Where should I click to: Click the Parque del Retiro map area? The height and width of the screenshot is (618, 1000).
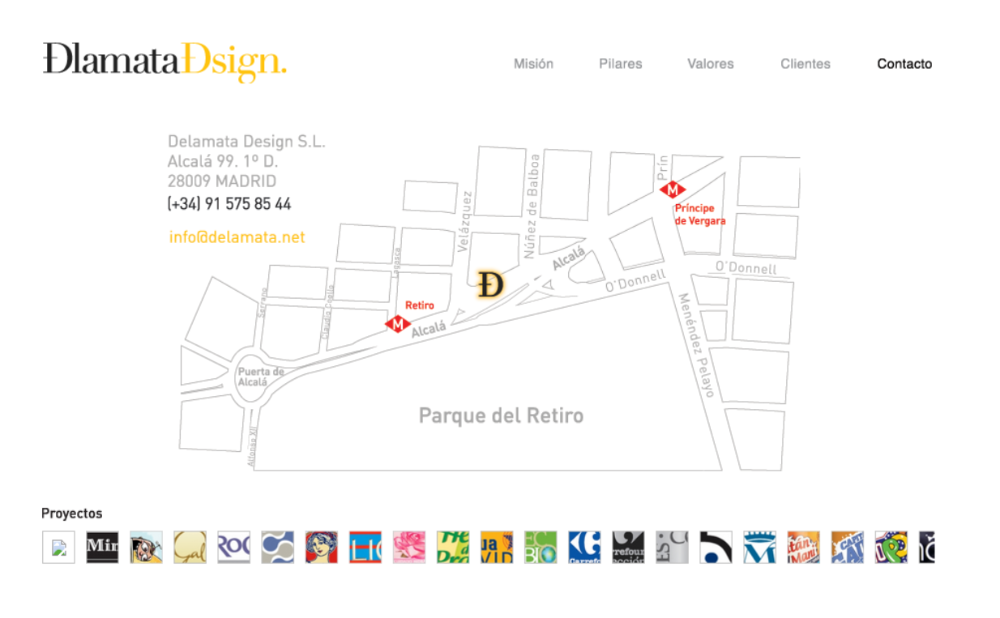[500, 415]
